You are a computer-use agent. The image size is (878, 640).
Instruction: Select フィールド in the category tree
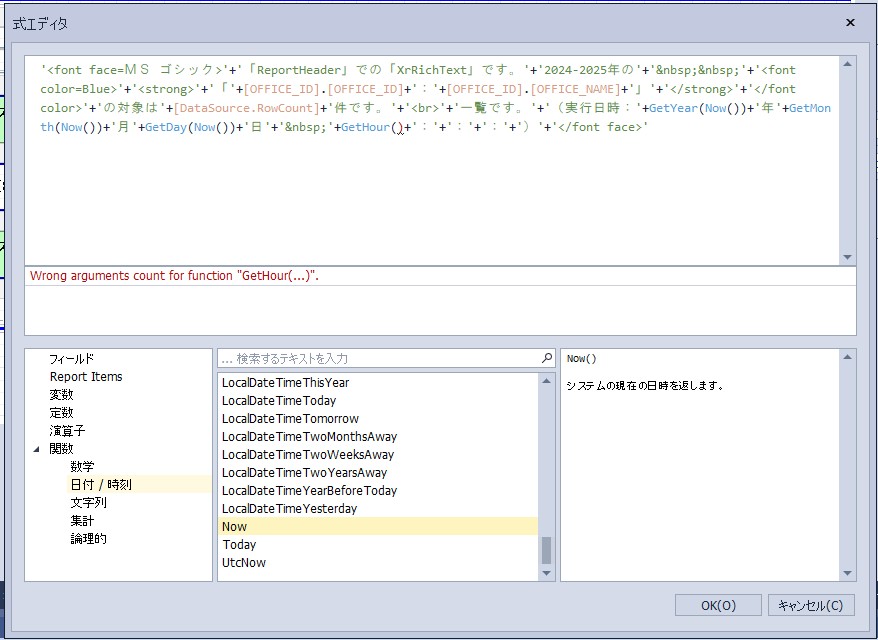[x=71, y=358]
